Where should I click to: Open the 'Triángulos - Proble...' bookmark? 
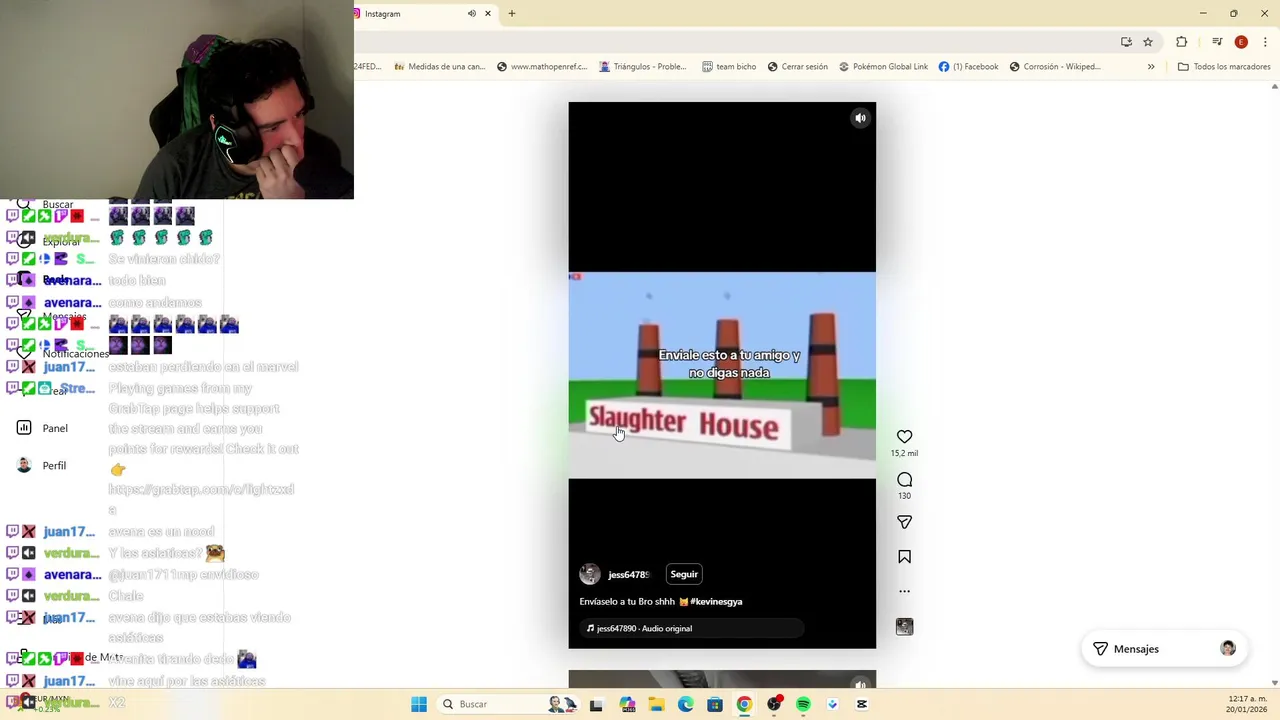tap(642, 67)
